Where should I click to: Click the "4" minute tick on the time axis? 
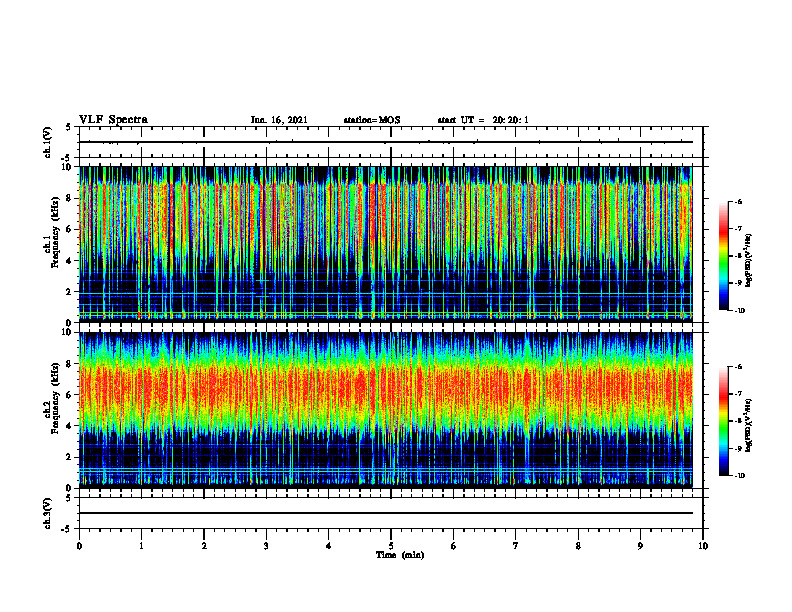click(x=329, y=546)
